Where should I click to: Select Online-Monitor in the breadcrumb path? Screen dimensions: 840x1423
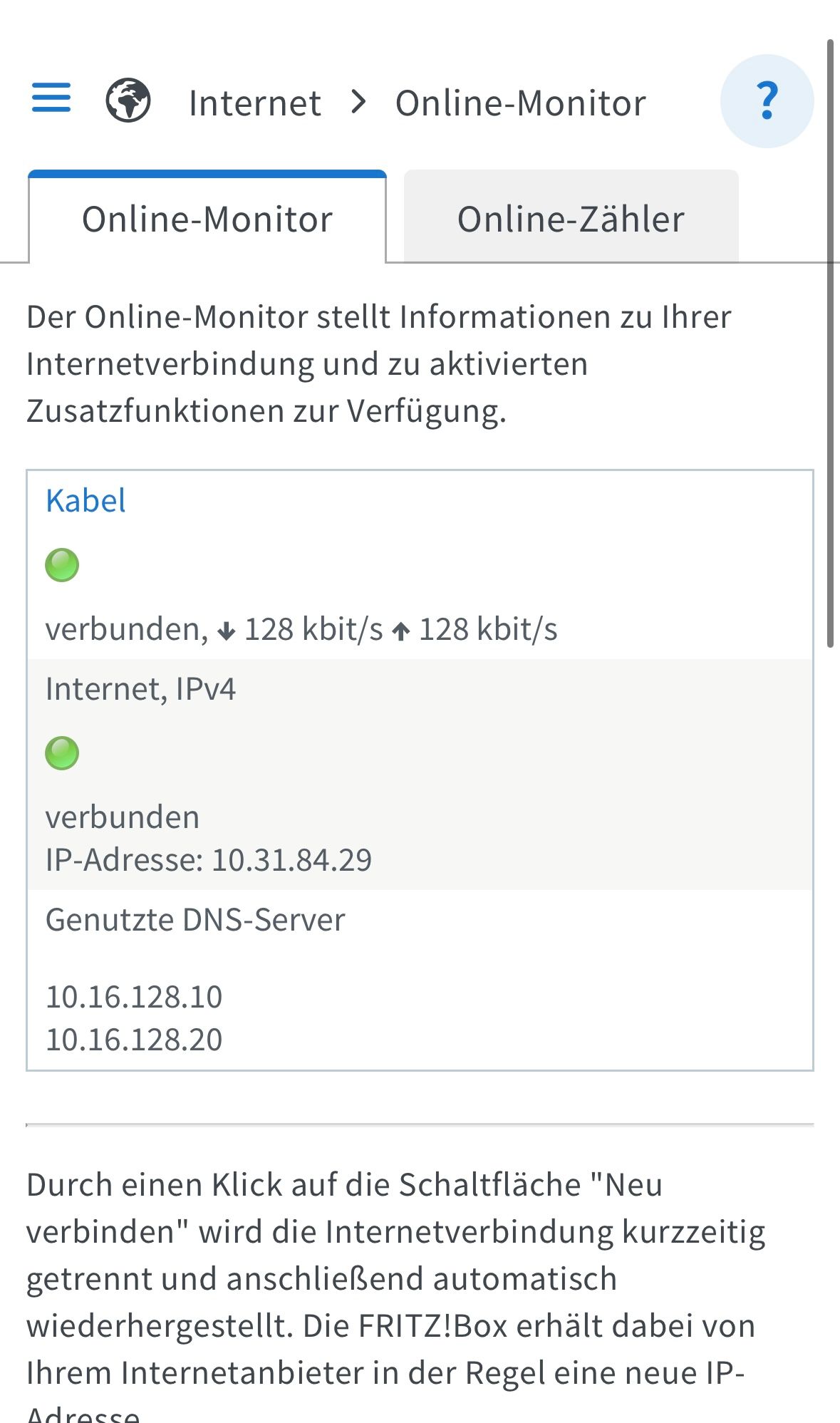[519, 102]
